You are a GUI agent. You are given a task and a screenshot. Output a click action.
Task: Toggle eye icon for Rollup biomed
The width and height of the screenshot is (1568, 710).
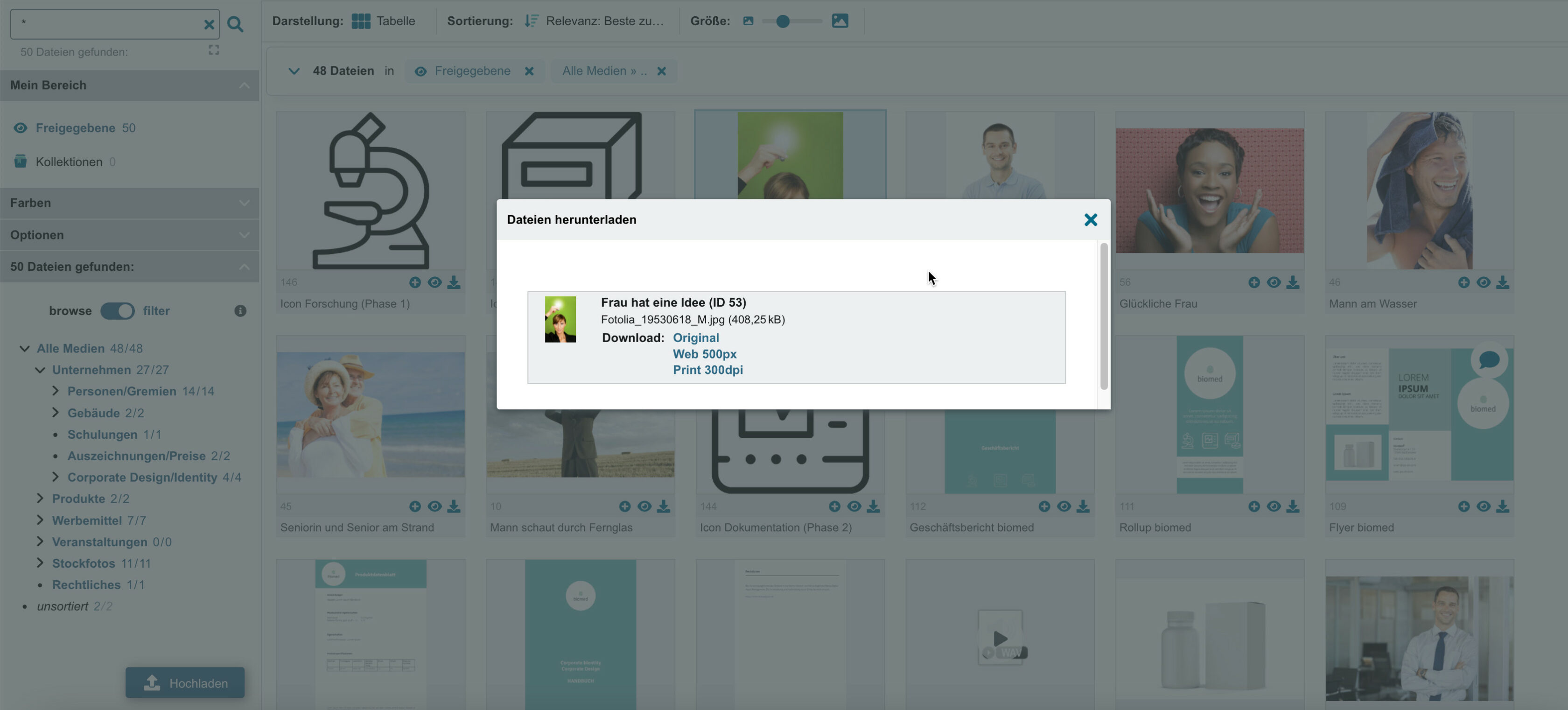tap(1274, 506)
